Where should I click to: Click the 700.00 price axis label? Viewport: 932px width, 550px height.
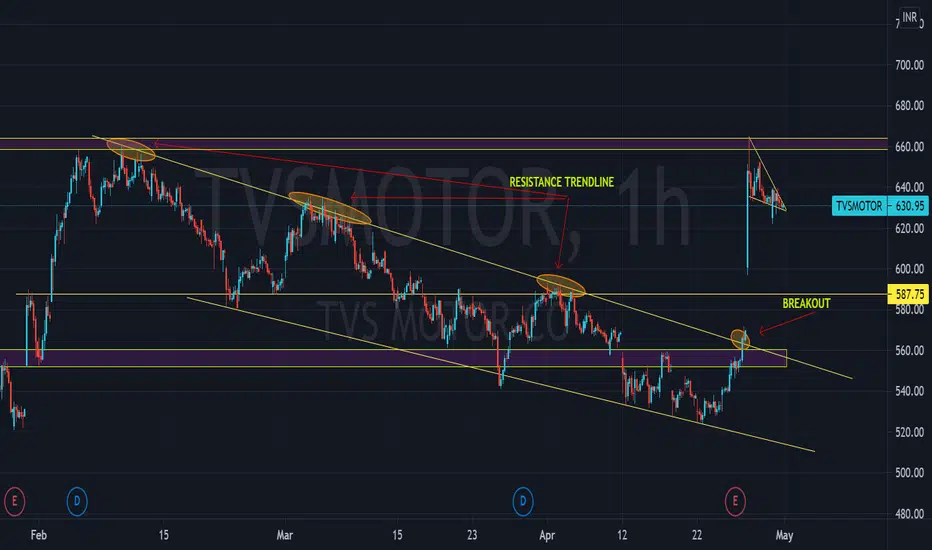909,65
